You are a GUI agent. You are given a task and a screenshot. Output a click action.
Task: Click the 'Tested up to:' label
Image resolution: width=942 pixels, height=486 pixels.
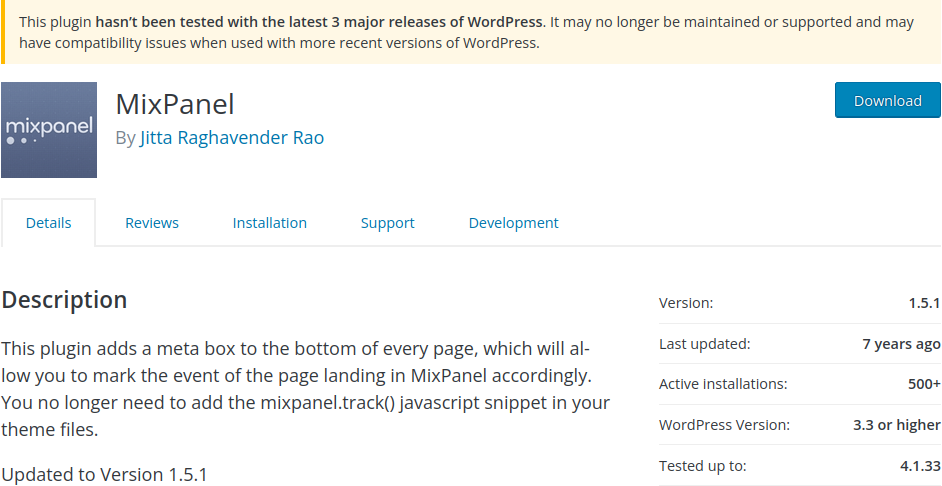tap(702, 466)
